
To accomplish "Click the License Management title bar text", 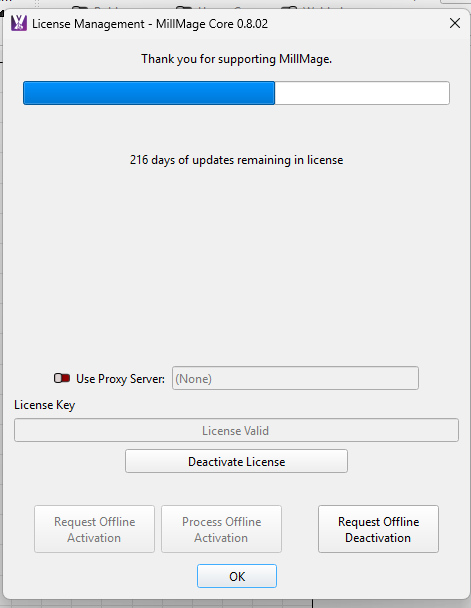I will [x=88, y=24].
